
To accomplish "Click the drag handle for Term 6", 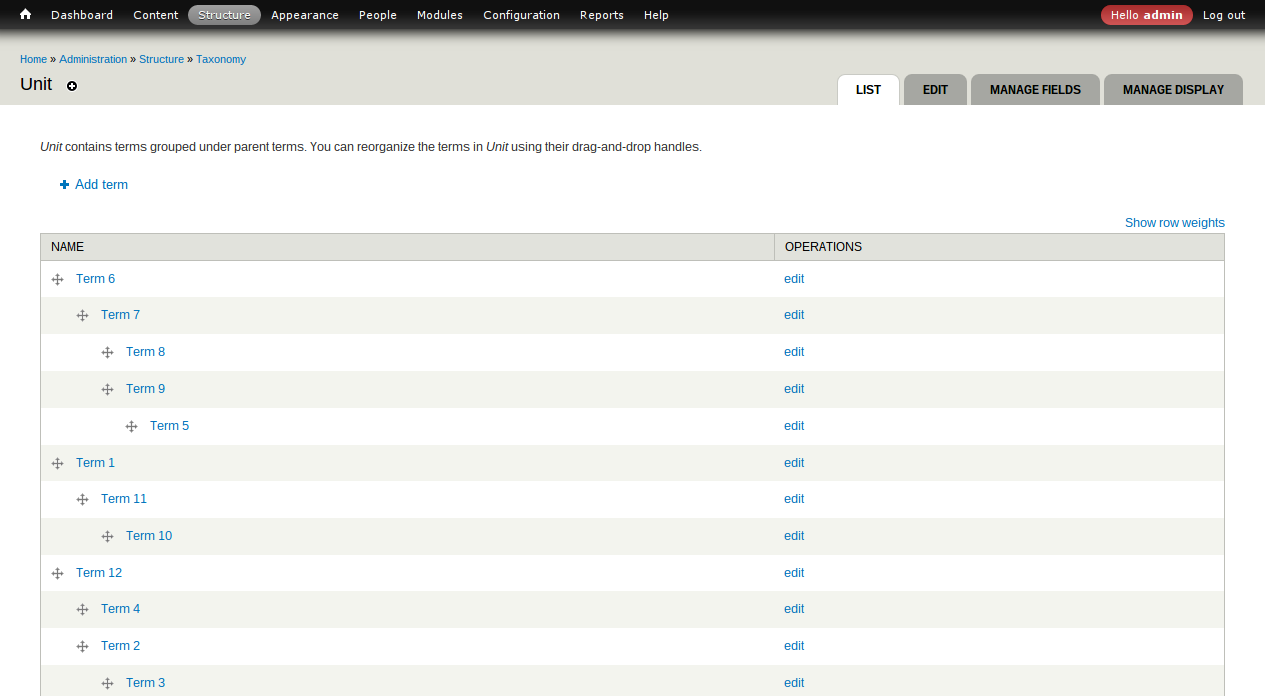I will coord(57,280).
